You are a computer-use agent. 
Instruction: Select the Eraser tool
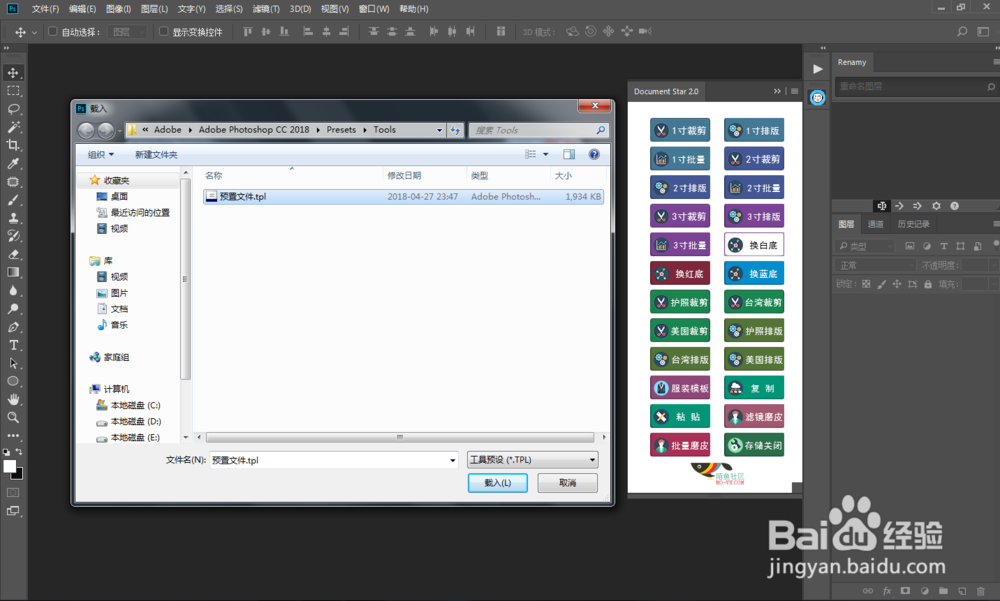point(13,254)
